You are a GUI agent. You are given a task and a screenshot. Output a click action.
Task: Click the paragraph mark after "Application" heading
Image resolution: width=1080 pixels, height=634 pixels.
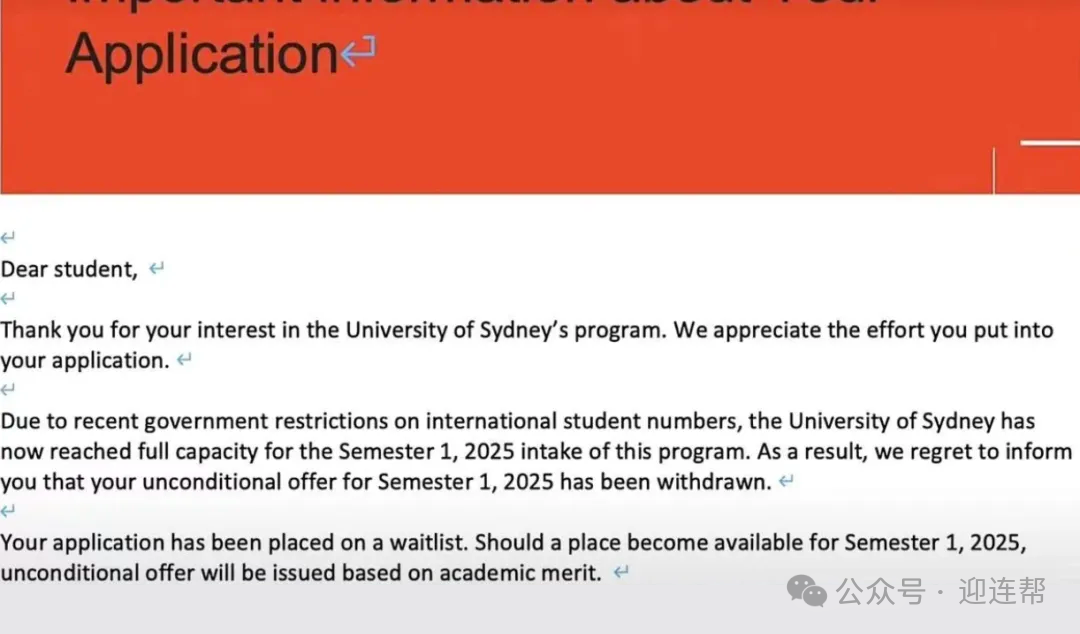[x=357, y=51]
